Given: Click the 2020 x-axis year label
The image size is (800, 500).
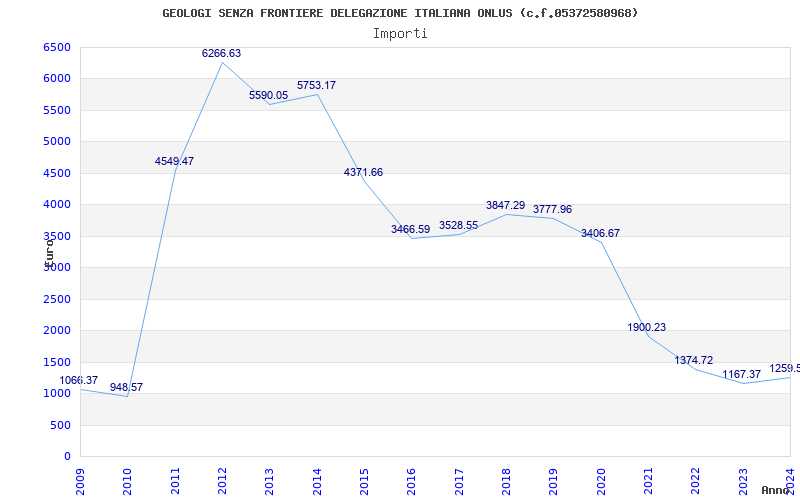Looking at the screenshot, I should [x=601, y=481].
